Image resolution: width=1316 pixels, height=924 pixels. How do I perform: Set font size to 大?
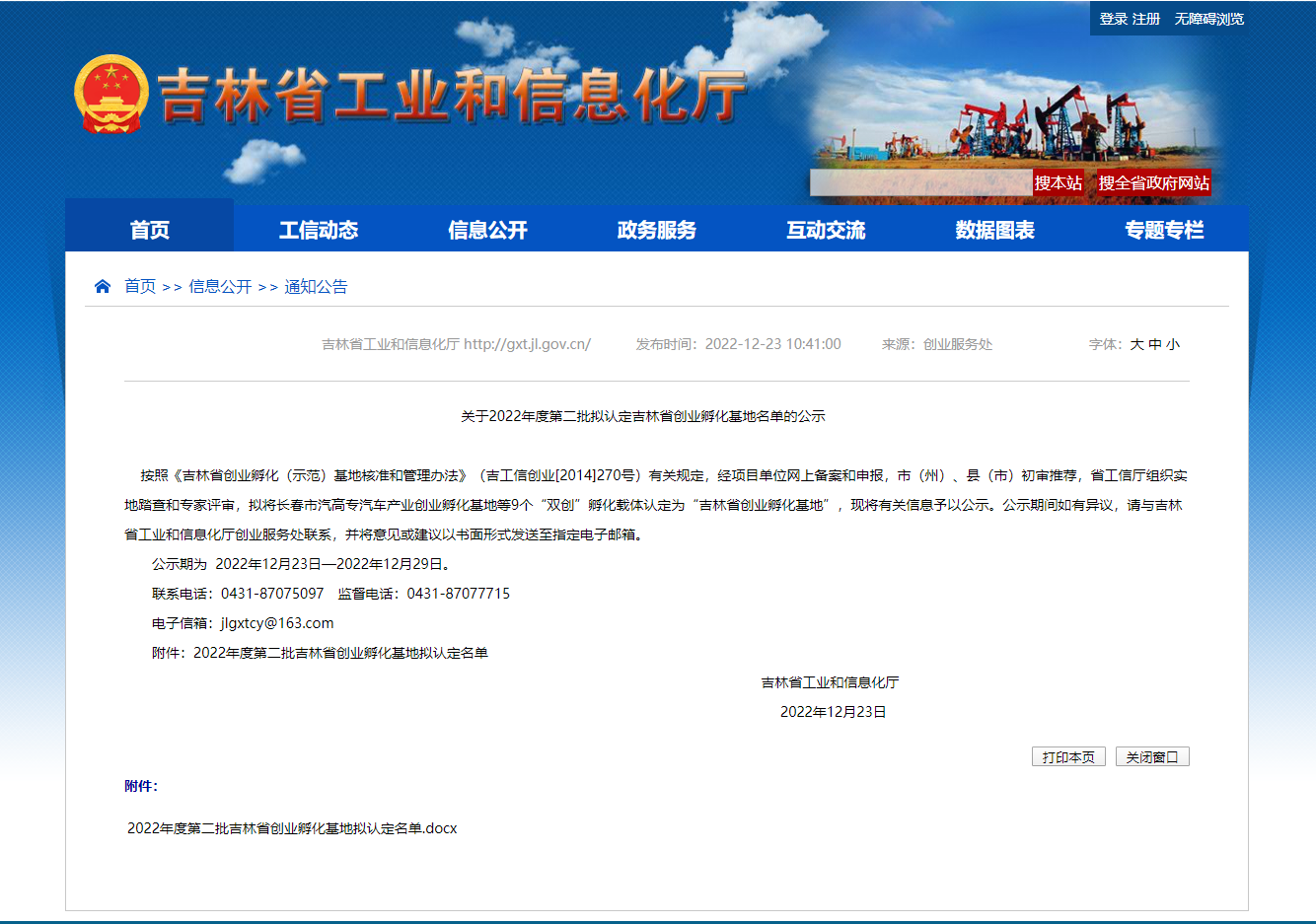click(x=1136, y=344)
